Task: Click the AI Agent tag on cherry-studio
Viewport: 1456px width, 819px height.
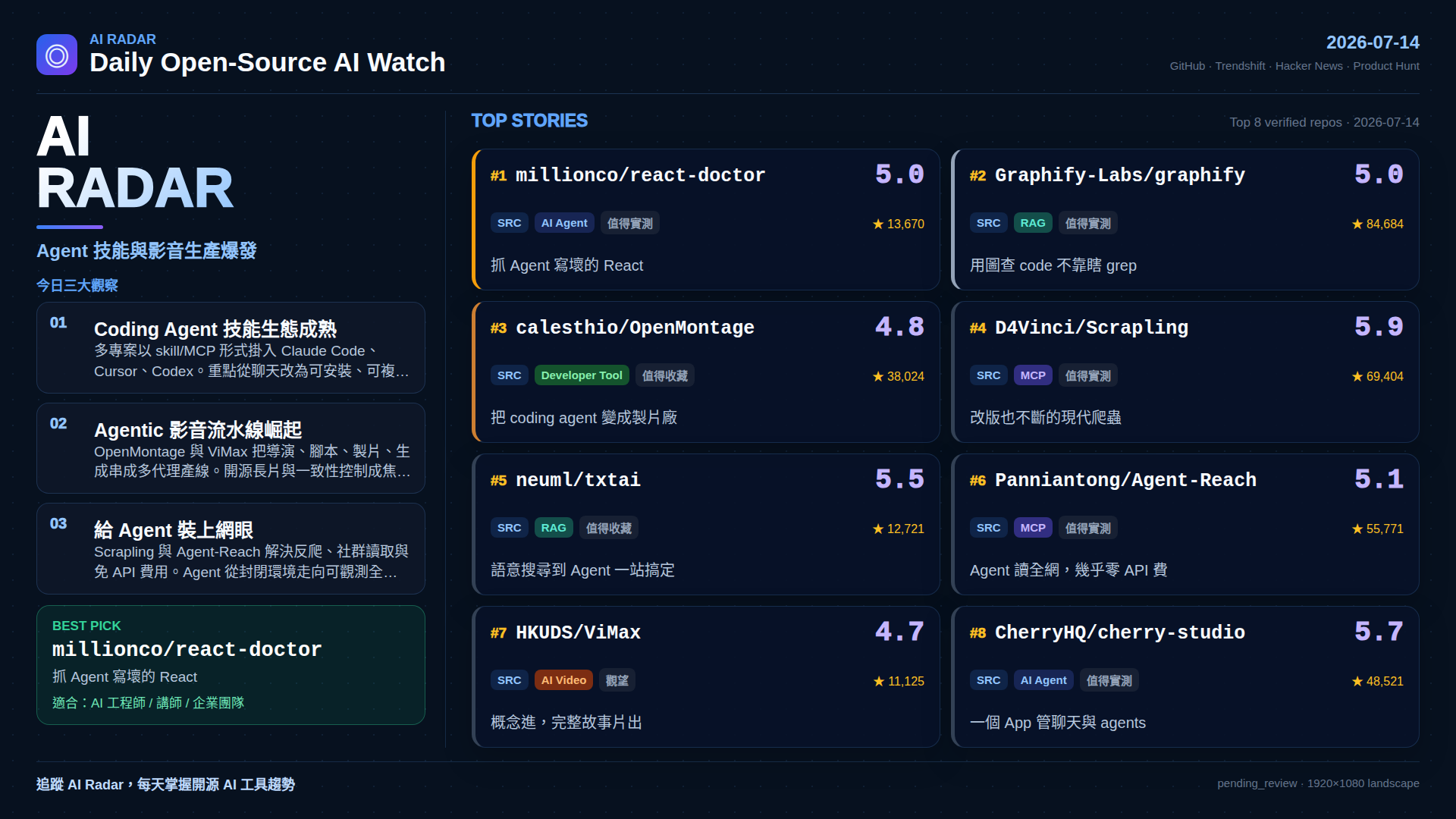Action: [x=1043, y=680]
